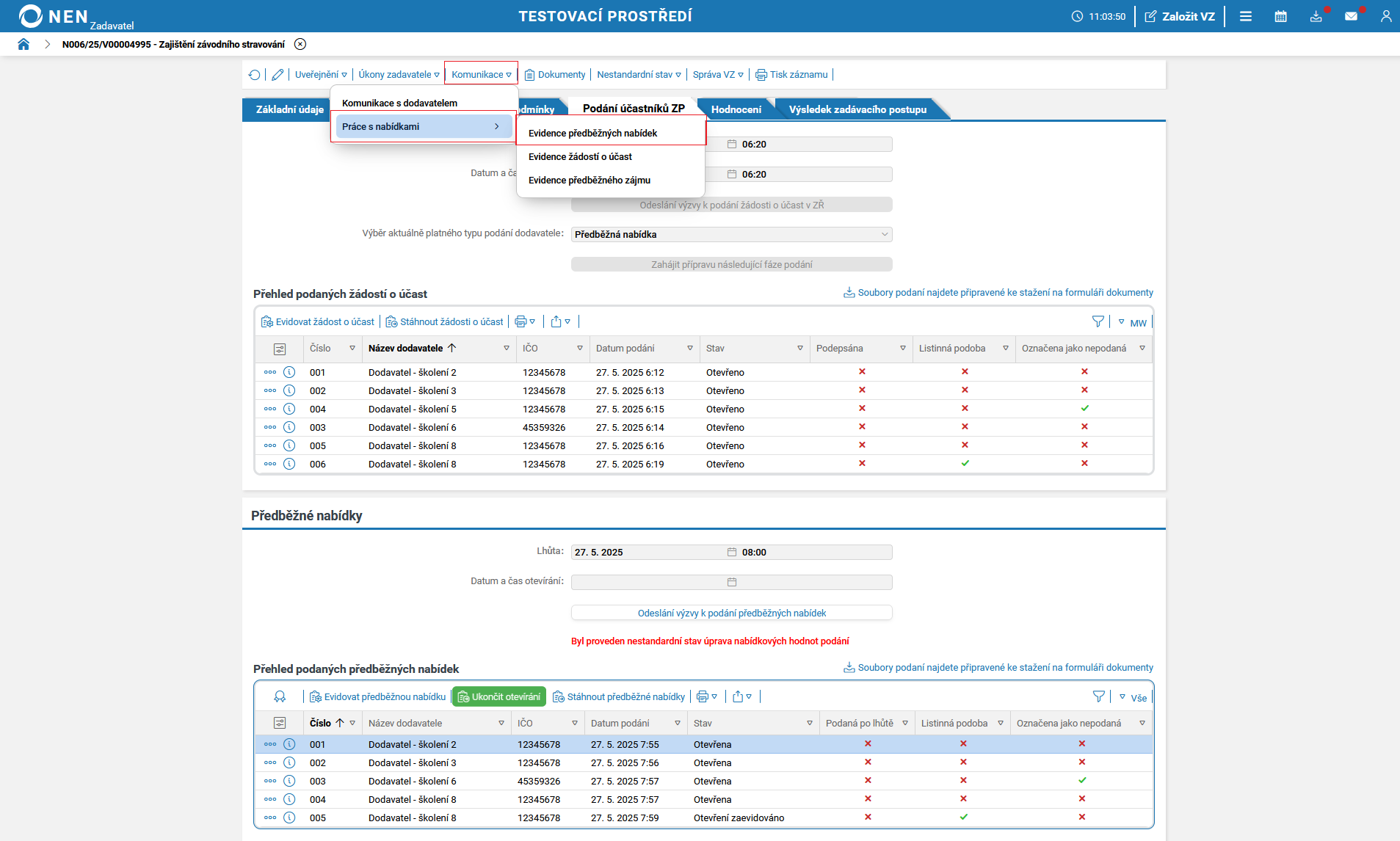Screen dimensions: 1400x841
Task: Switch to the Hodnocení tab
Action: click(x=736, y=109)
